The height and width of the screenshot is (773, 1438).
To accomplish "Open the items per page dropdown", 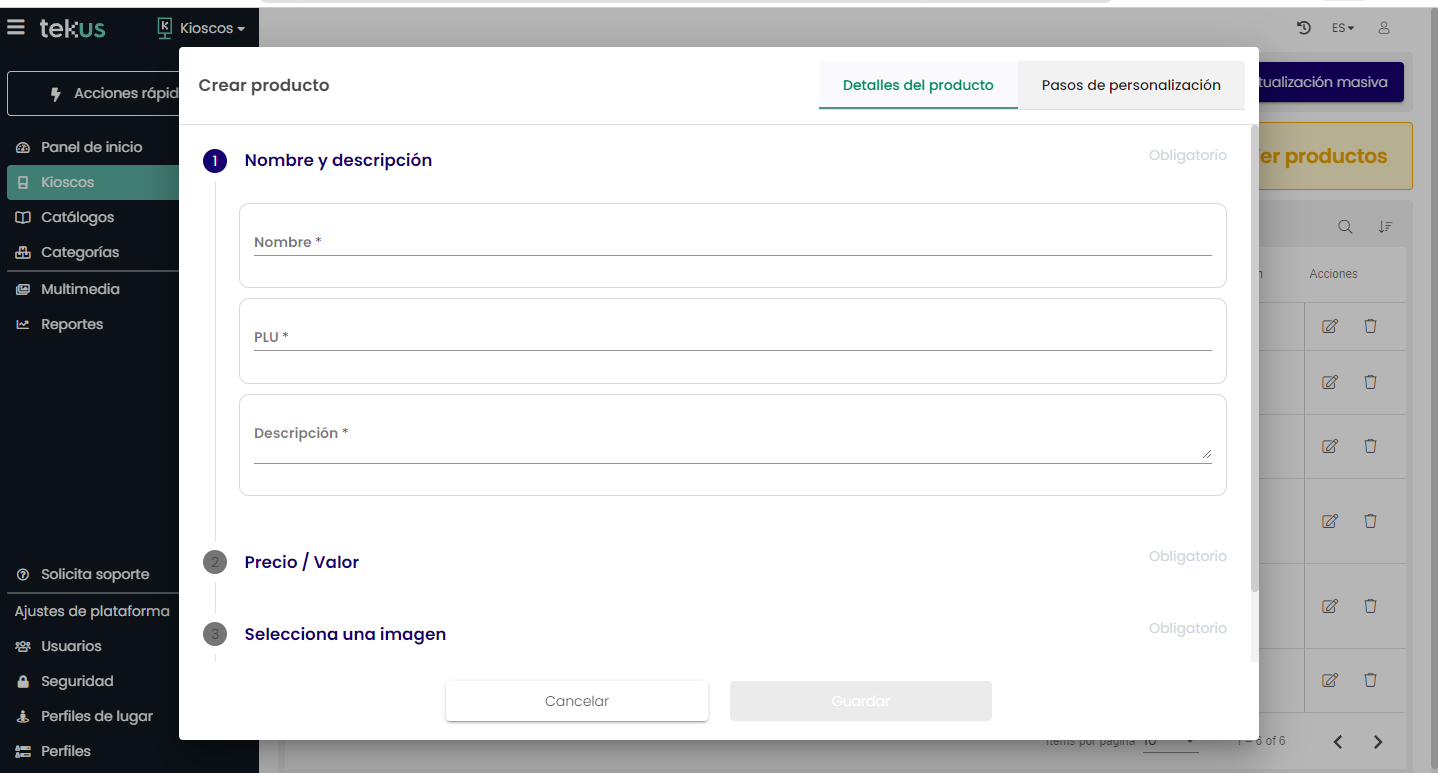I will [1170, 742].
